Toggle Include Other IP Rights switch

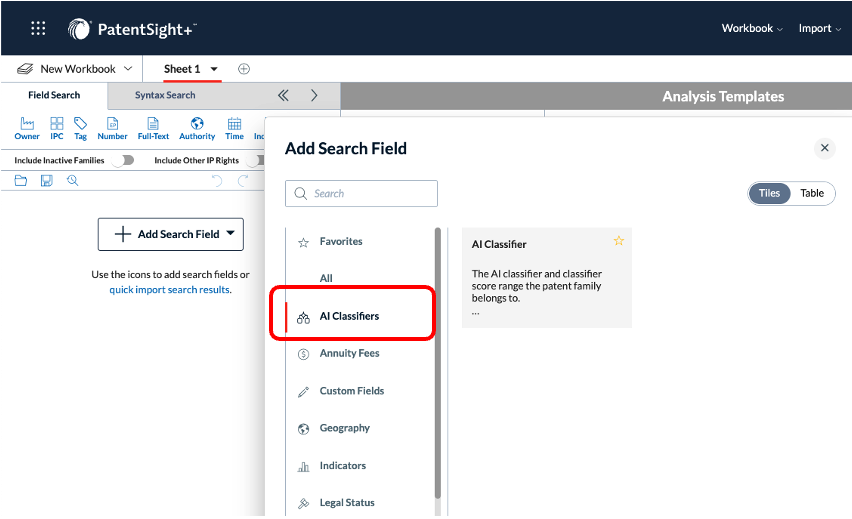[255, 160]
